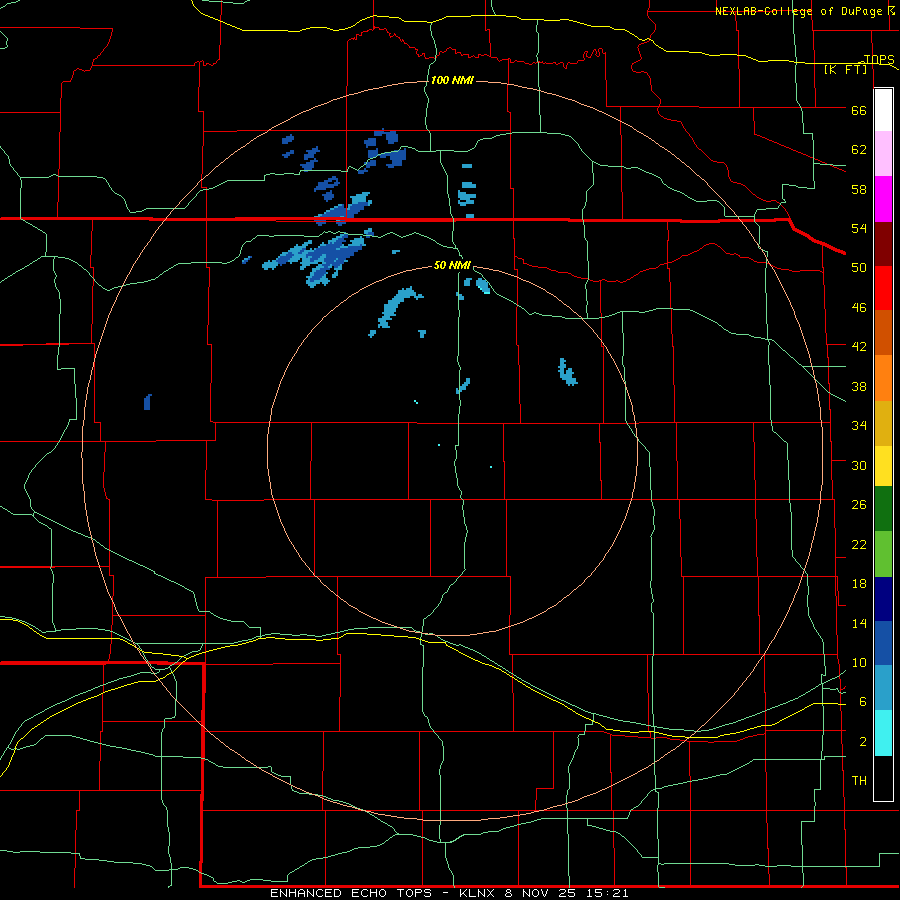Click the cyan 6 kft color swatch

tap(883, 733)
